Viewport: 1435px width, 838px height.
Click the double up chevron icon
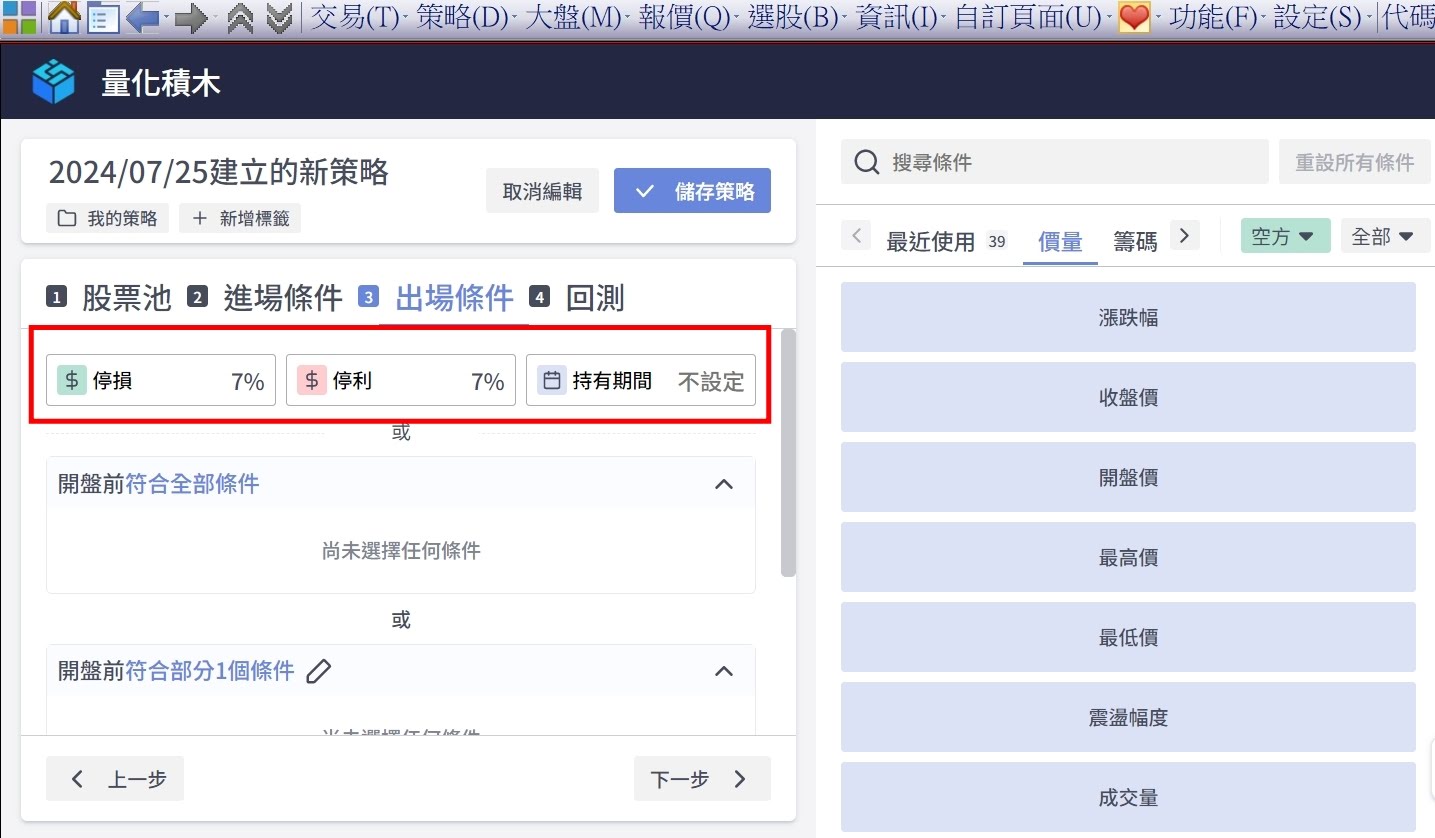tap(240, 18)
